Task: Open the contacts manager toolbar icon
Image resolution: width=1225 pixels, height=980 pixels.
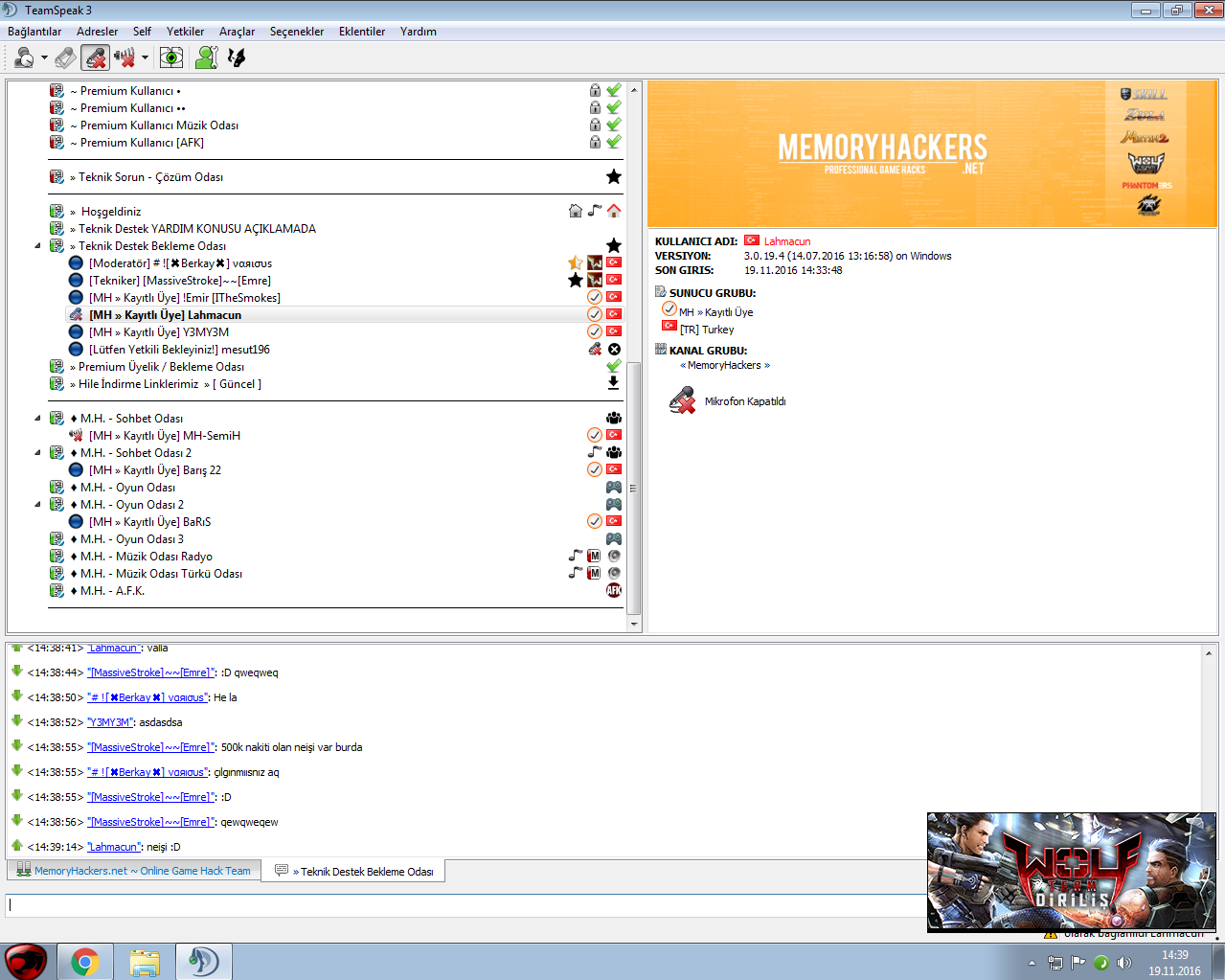Action: 206,57
